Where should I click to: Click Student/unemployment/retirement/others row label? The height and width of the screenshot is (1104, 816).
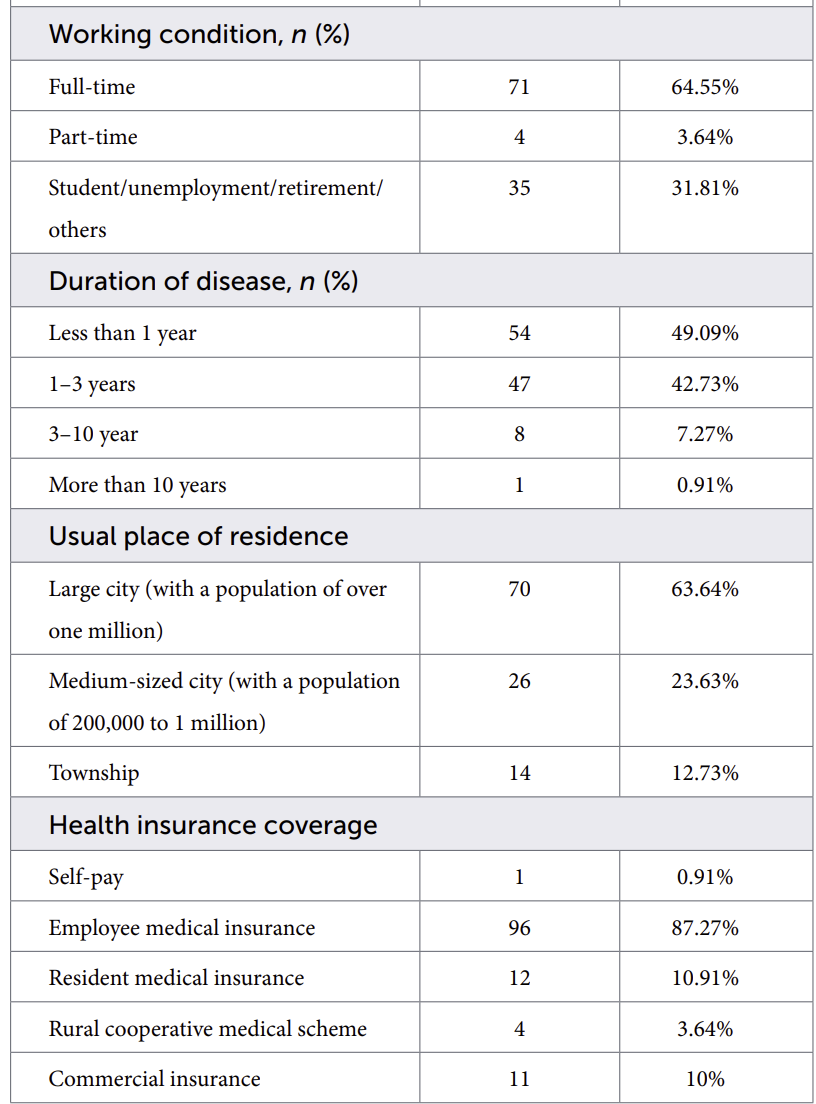tap(215, 208)
